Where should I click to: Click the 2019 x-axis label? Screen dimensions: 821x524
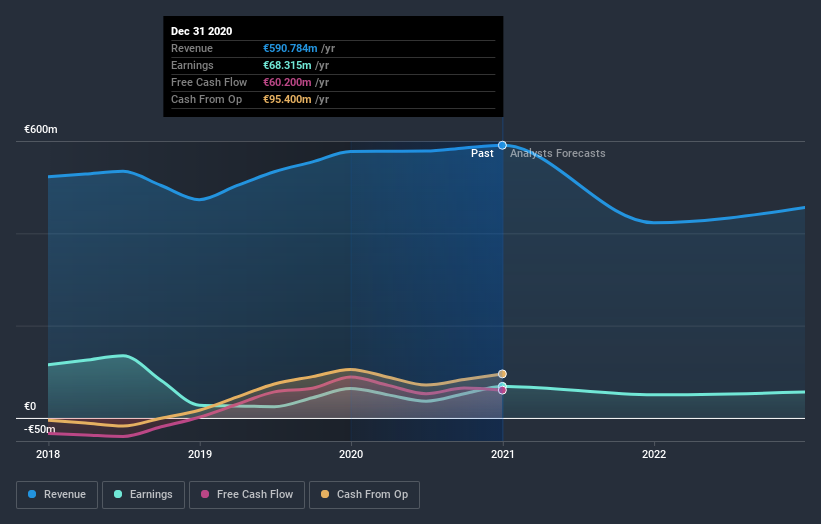point(200,454)
